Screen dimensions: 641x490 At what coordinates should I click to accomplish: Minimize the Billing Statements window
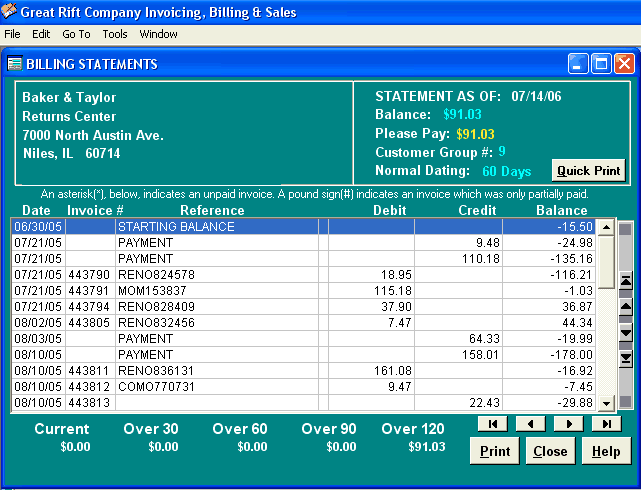(x=578, y=64)
